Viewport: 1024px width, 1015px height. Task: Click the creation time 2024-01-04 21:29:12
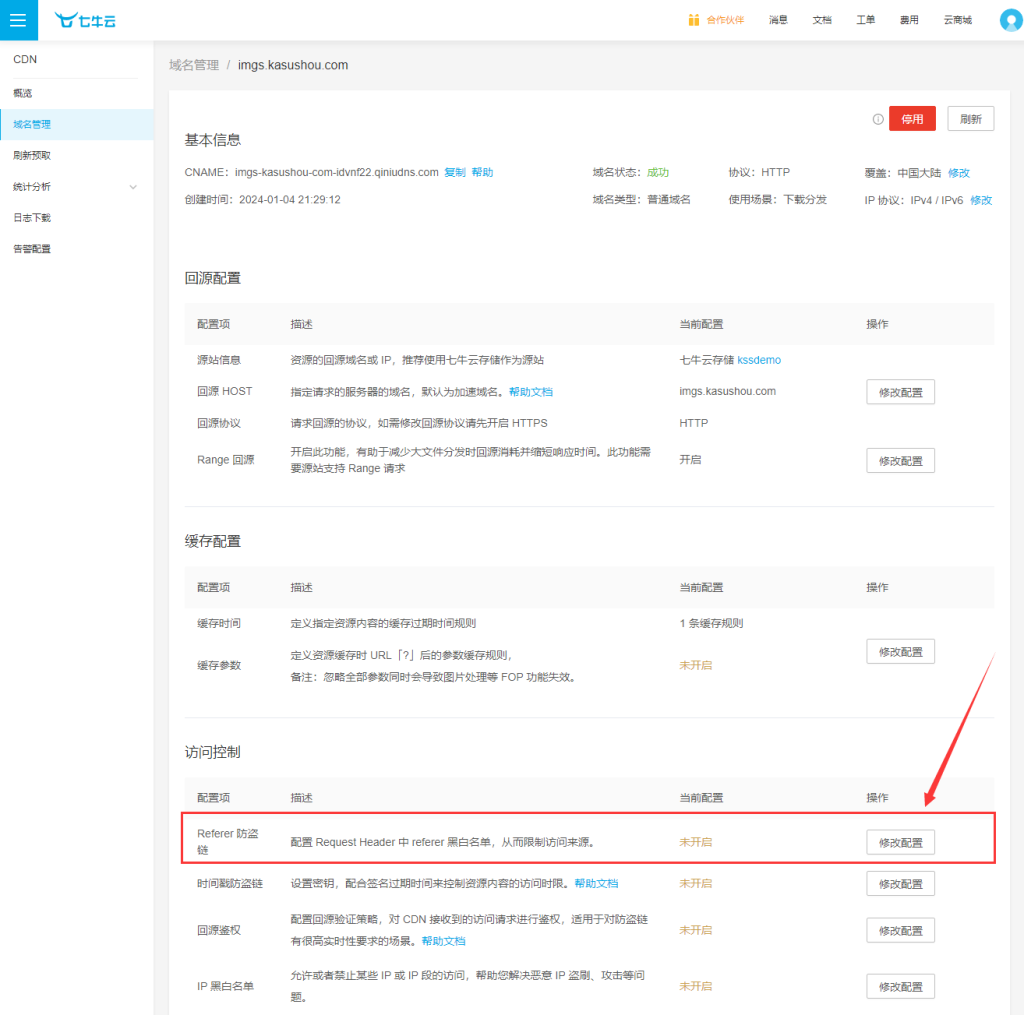click(x=290, y=200)
